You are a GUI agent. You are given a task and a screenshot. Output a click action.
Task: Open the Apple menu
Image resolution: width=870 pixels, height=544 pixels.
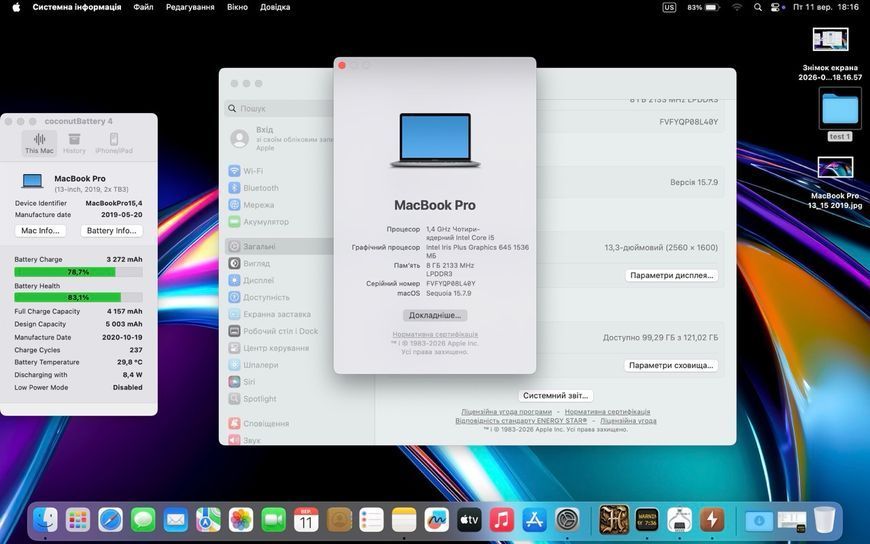[16, 7]
